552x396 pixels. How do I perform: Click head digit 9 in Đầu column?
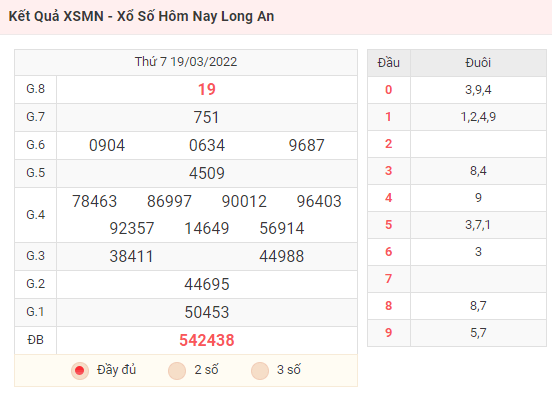(x=389, y=333)
